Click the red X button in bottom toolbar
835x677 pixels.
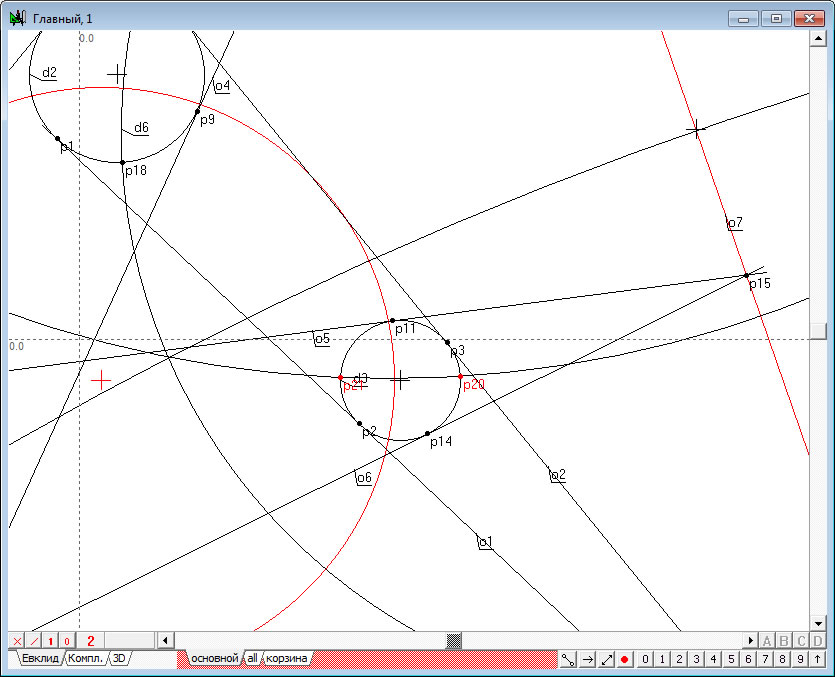17,641
